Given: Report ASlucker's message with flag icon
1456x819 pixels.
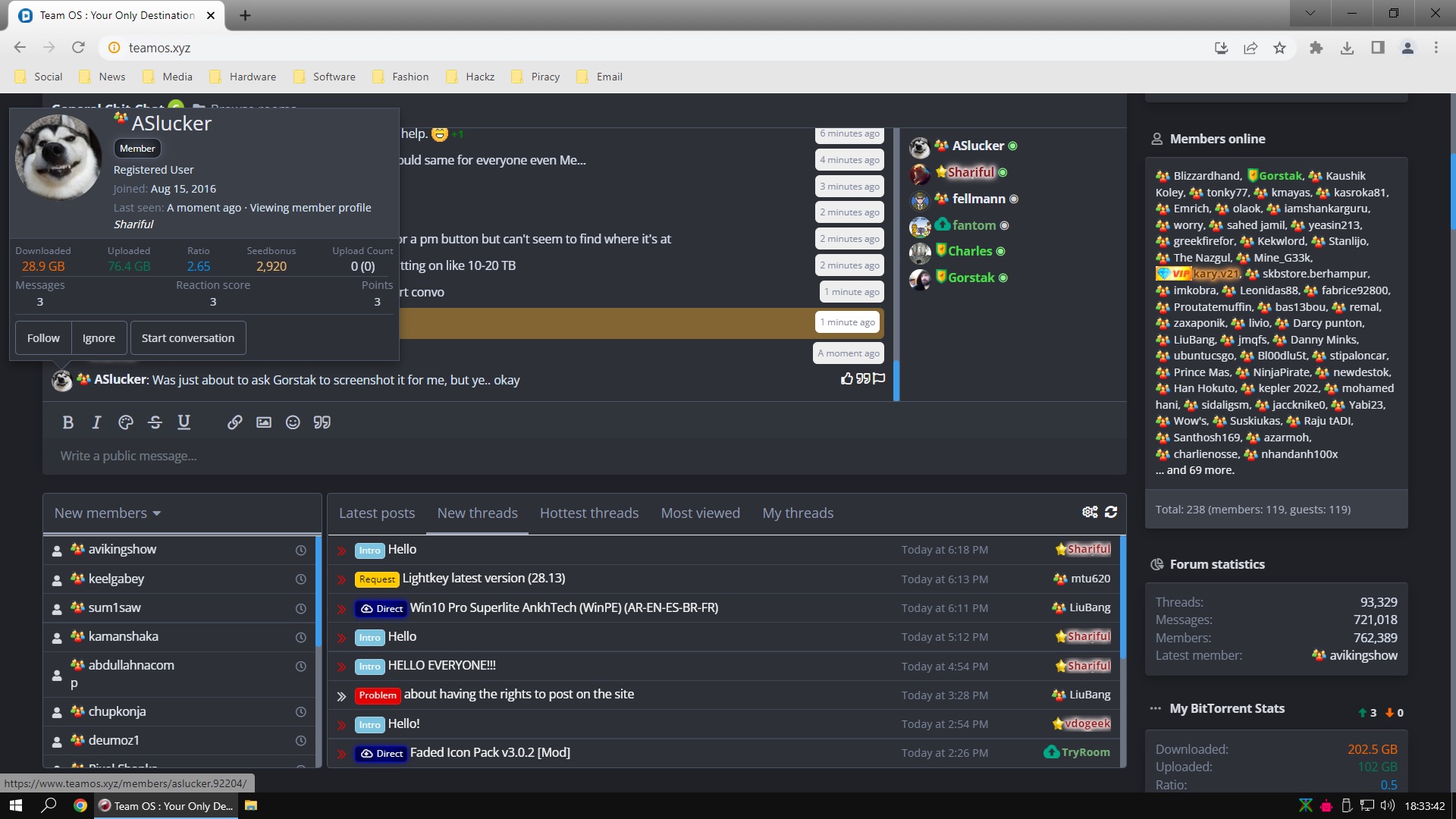Looking at the screenshot, I should click(x=879, y=378).
